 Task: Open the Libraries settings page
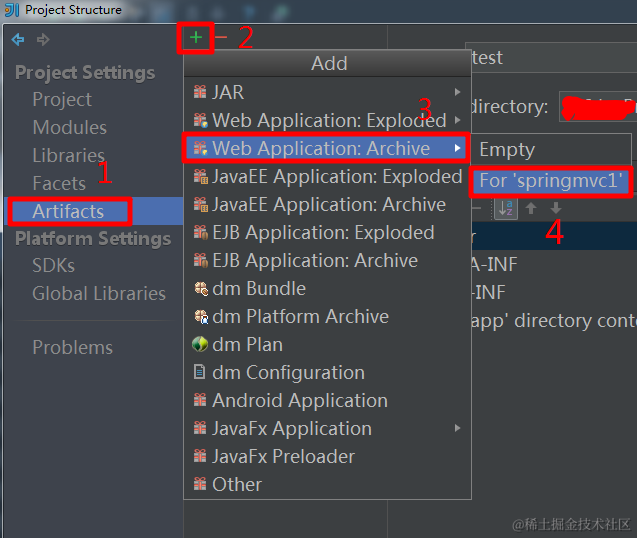coord(69,156)
